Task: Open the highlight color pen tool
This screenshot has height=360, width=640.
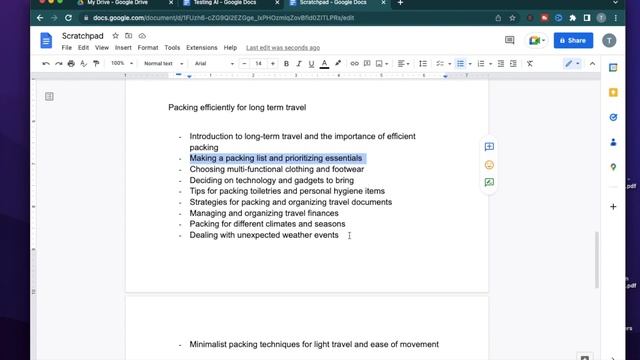Action: click(x=338, y=63)
